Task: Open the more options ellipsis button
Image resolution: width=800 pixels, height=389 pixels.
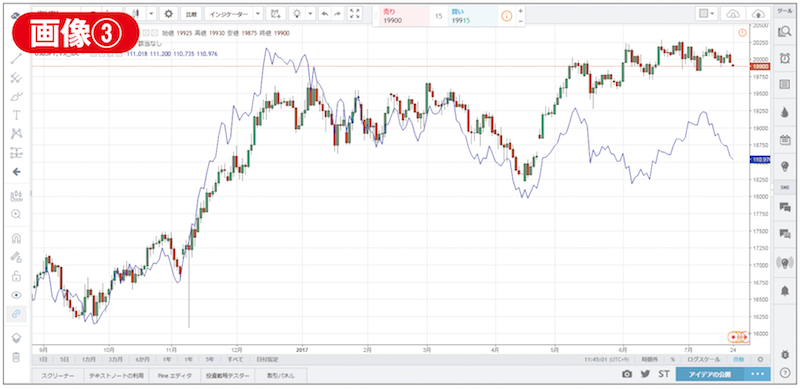Action: click(x=757, y=374)
